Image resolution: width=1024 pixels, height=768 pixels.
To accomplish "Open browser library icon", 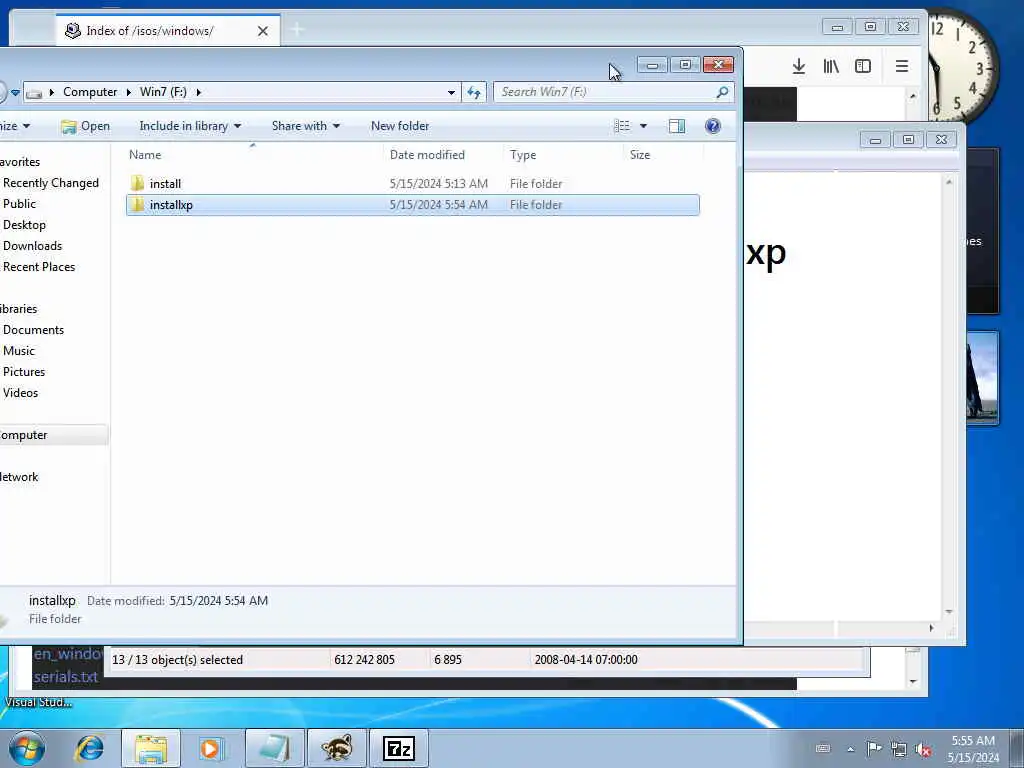I will tap(831, 66).
